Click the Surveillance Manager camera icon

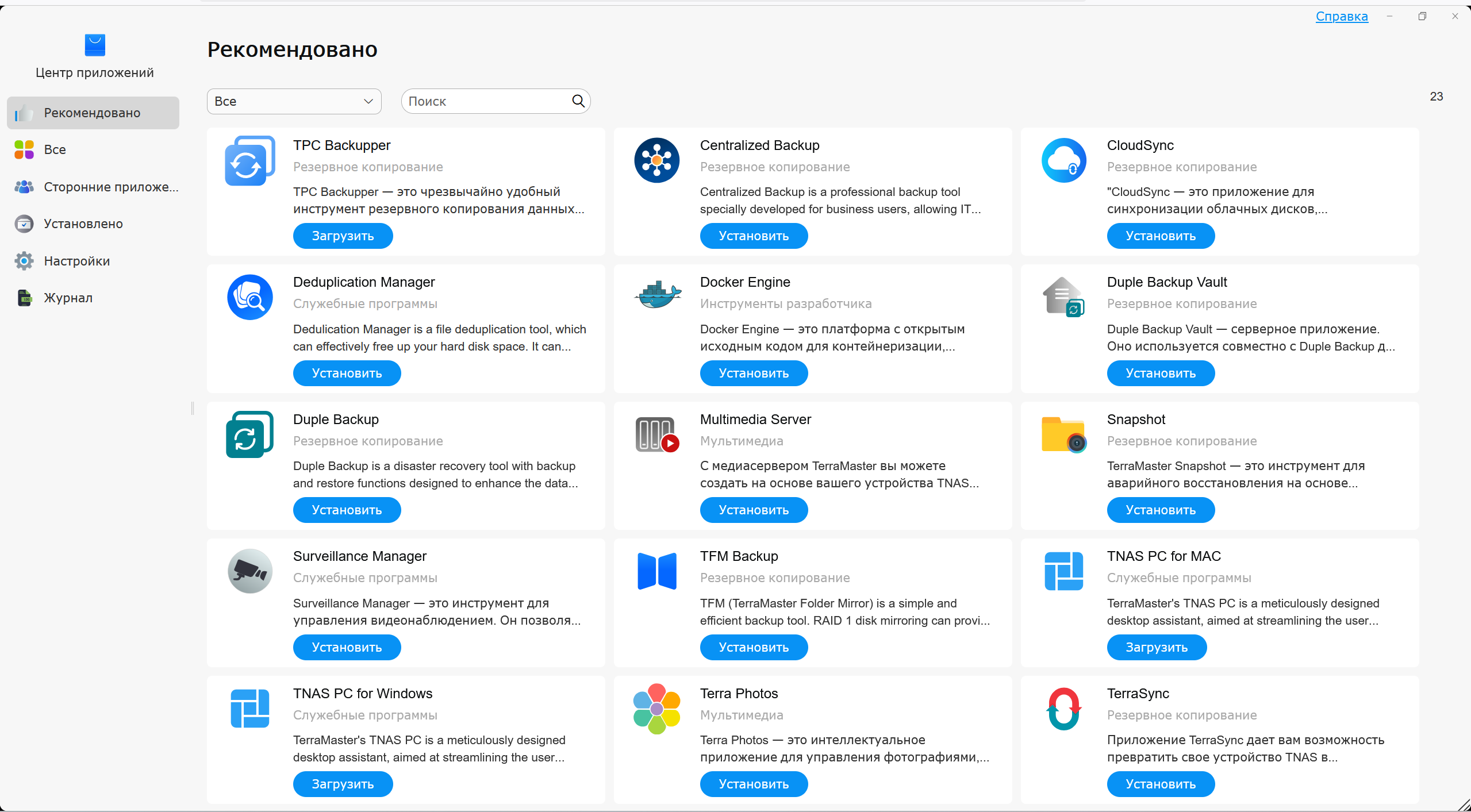point(250,571)
